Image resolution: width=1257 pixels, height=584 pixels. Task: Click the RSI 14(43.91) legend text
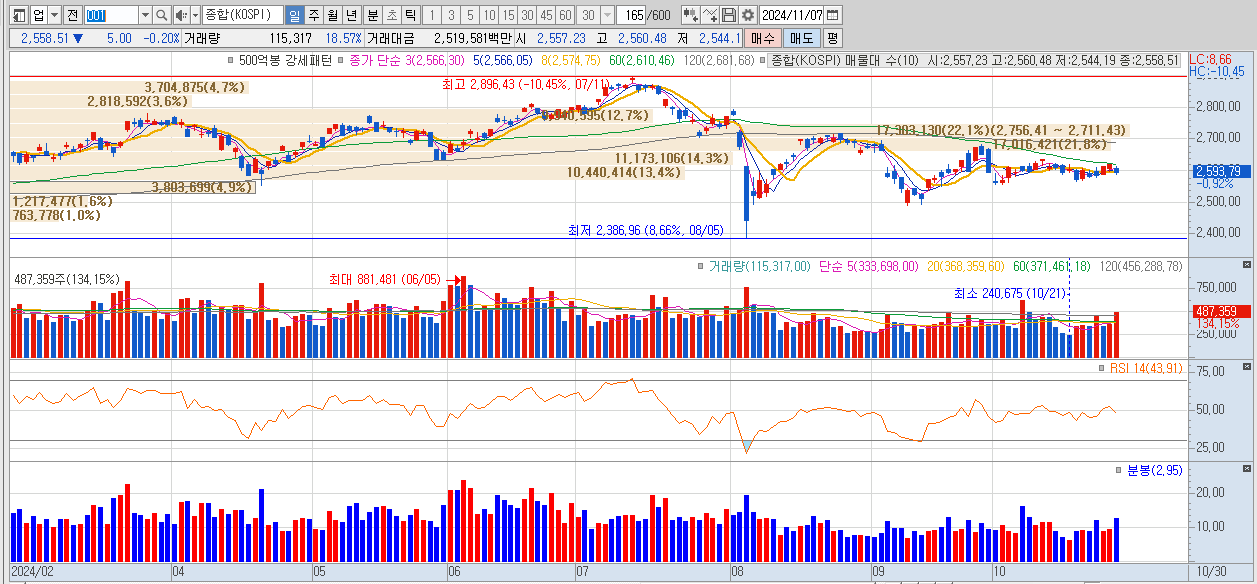(1146, 369)
